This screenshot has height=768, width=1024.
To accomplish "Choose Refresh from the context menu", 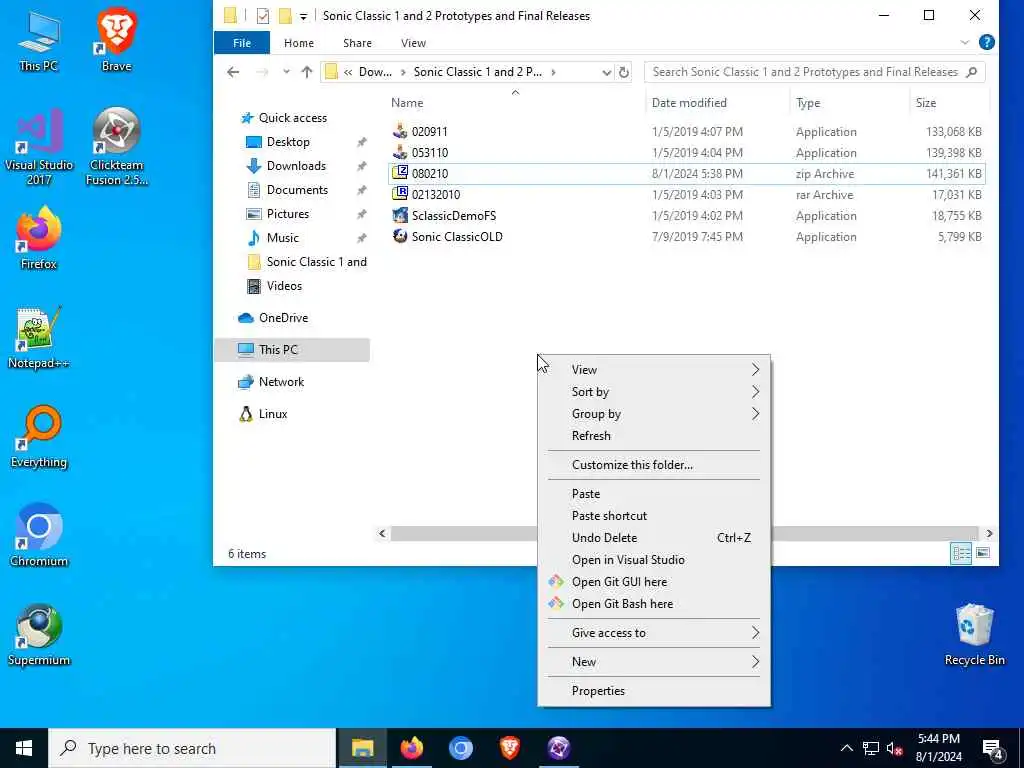I will (x=654, y=436).
